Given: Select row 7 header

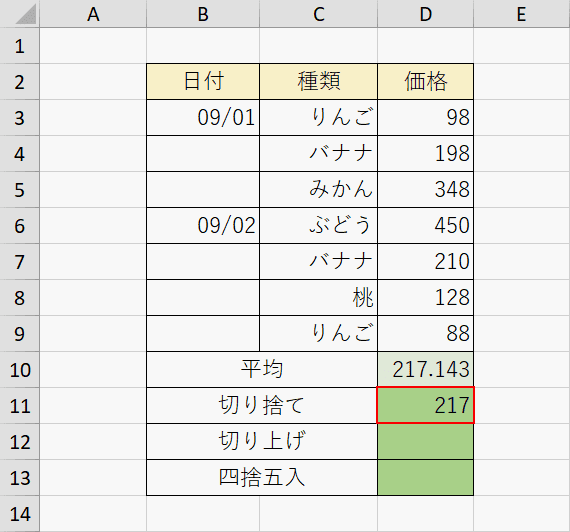Looking at the screenshot, I should point(20,262).
